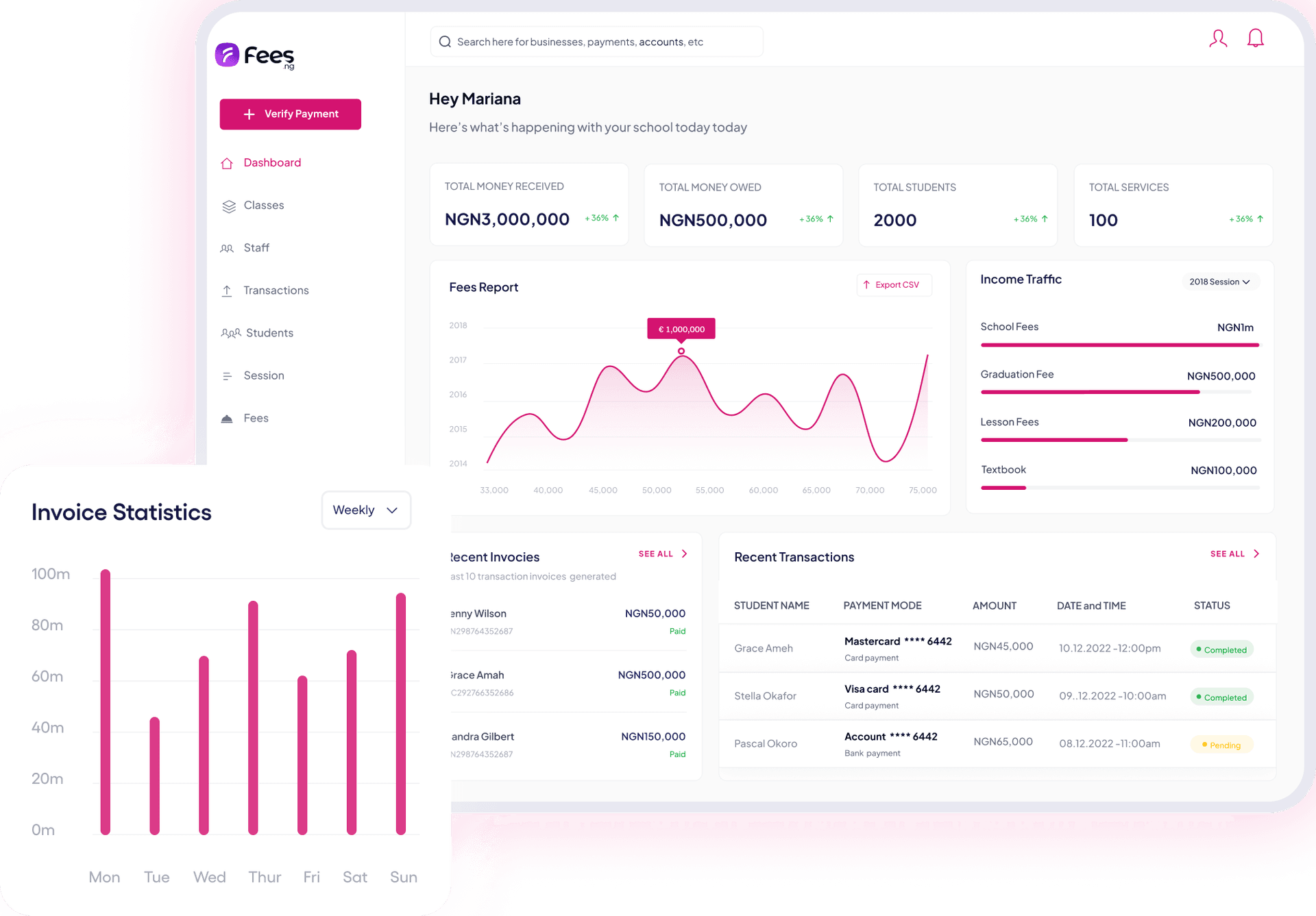Click the Fees logo icon

pyautogui.click(x=228, y=55)
